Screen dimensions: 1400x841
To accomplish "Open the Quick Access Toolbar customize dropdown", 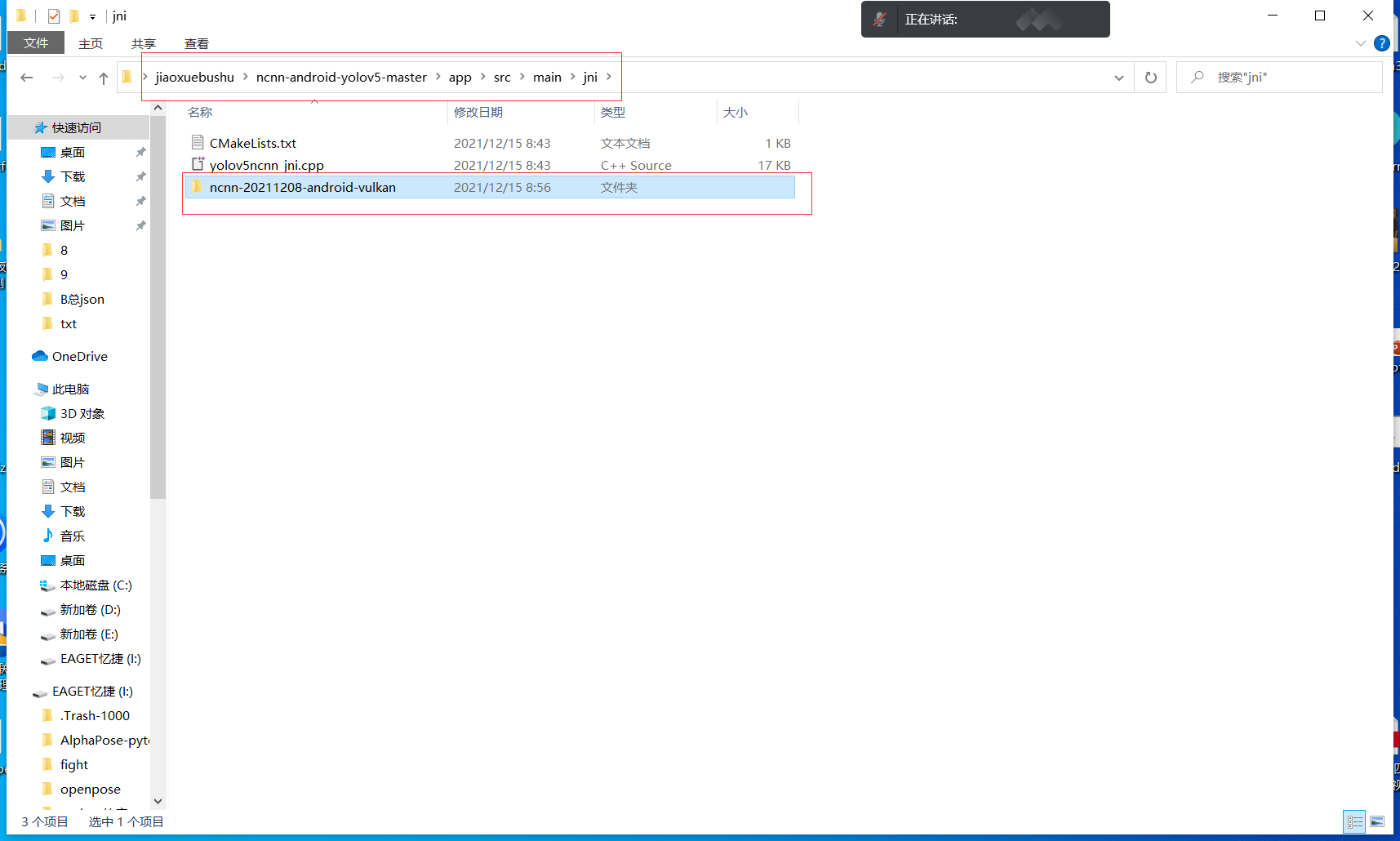I will coord(92,16).
